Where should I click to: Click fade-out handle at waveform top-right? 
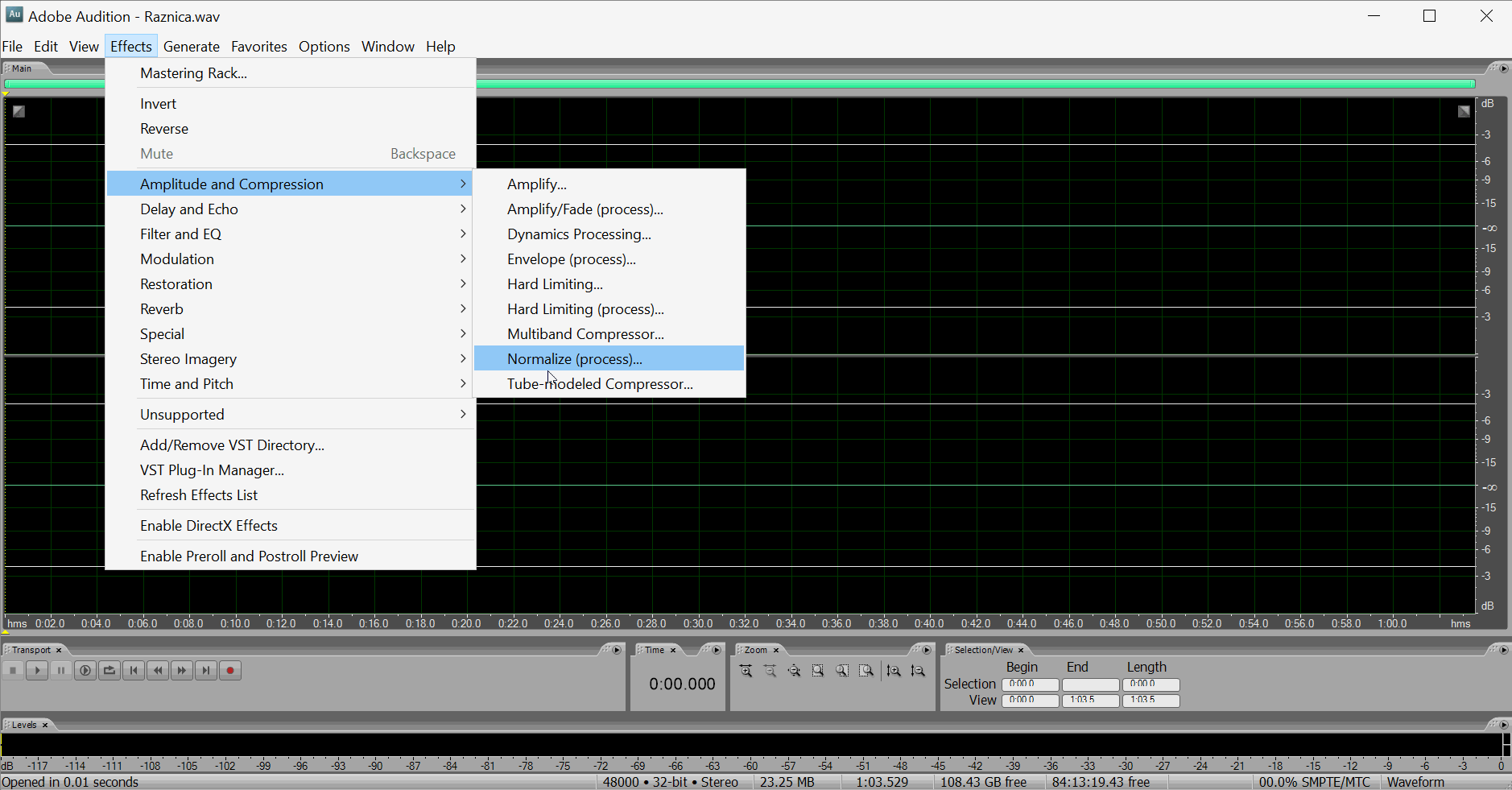[x=1464, y=111]
